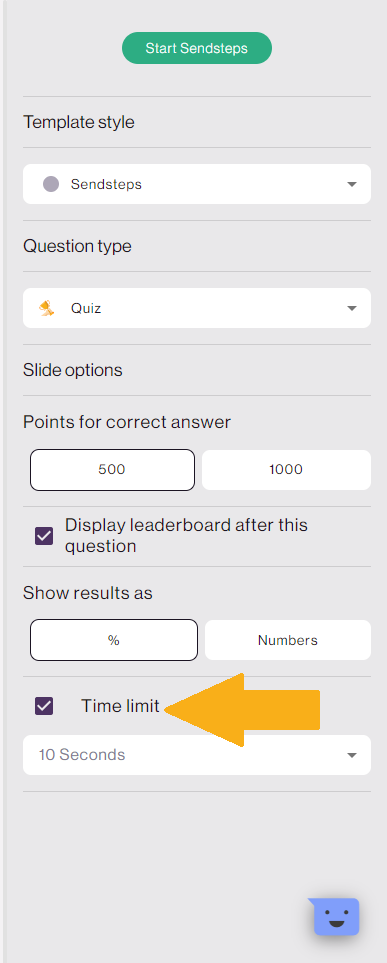This screenshot has width=387, height=963.
Task: Click the Sendsteps template color circle
Action: (51, 184)
